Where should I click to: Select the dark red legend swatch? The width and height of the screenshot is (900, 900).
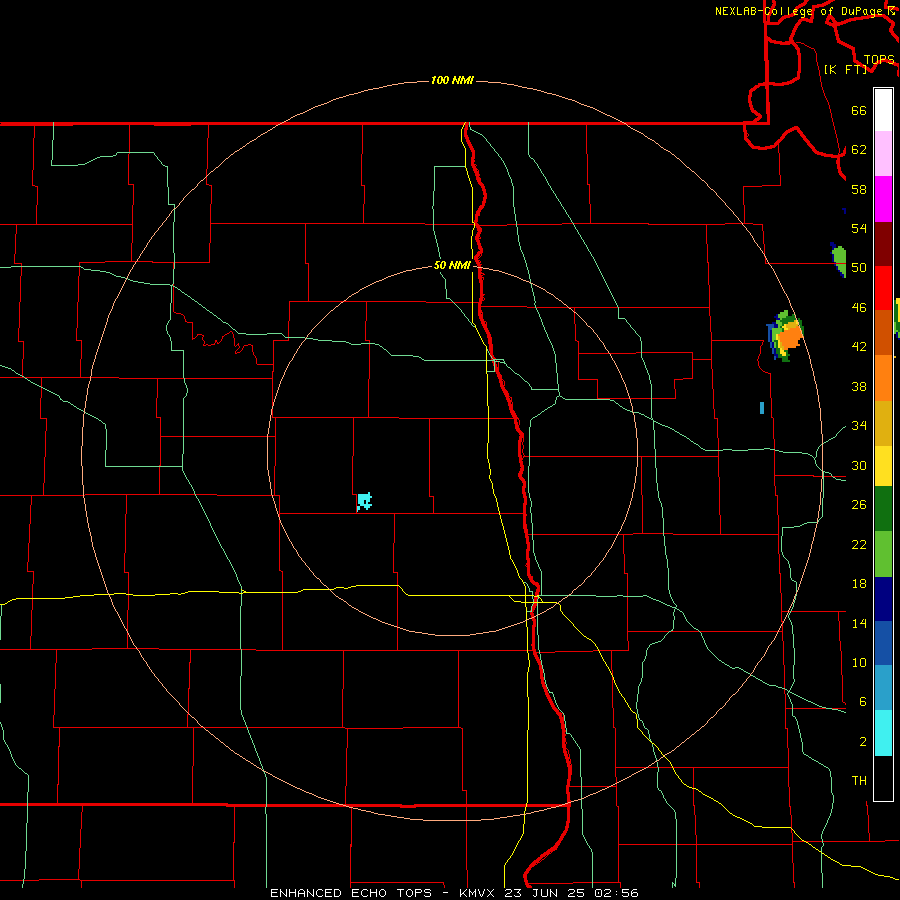[883, 244]
